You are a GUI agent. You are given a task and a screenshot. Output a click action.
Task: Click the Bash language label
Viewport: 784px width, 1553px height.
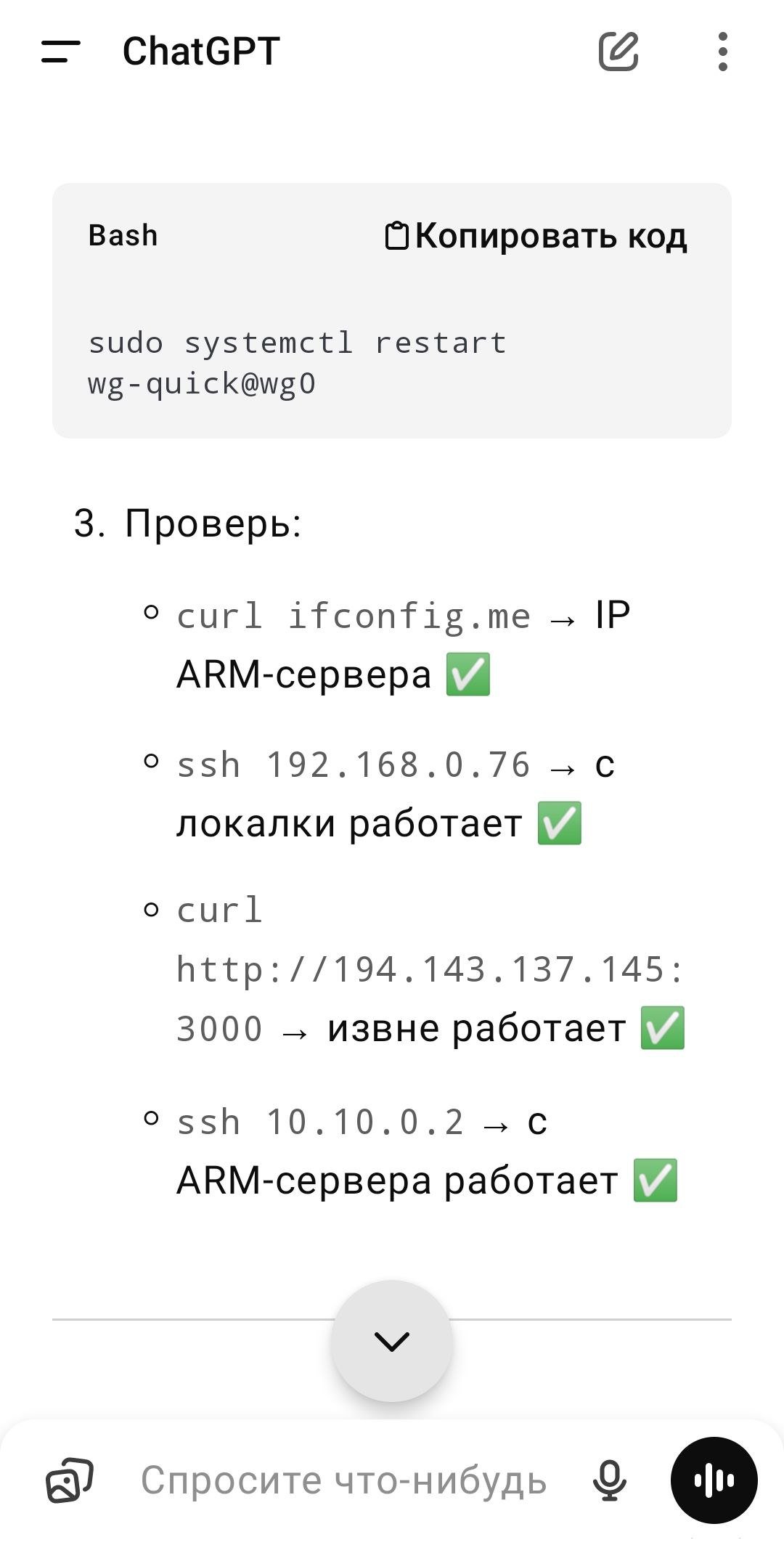[x=123, y=236]
